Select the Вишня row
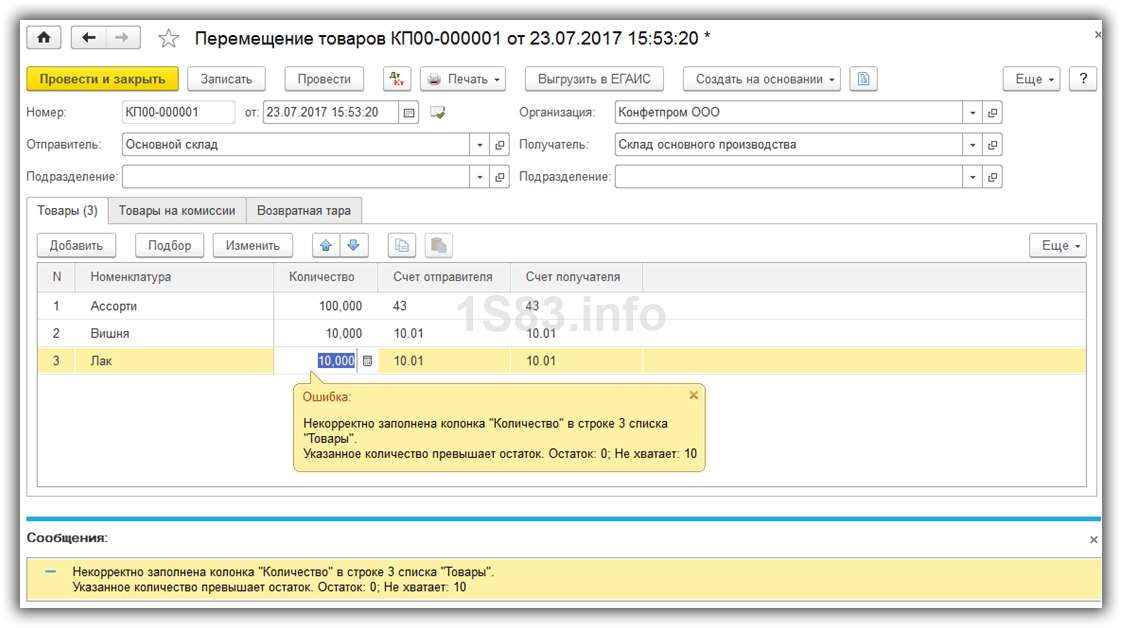The height and width of the screenshot is (628, 1122). [562, 333]
